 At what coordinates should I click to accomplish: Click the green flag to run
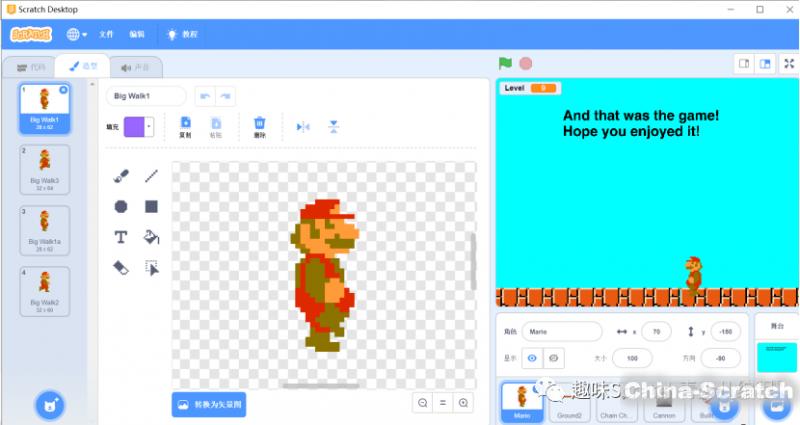(505, 63)
